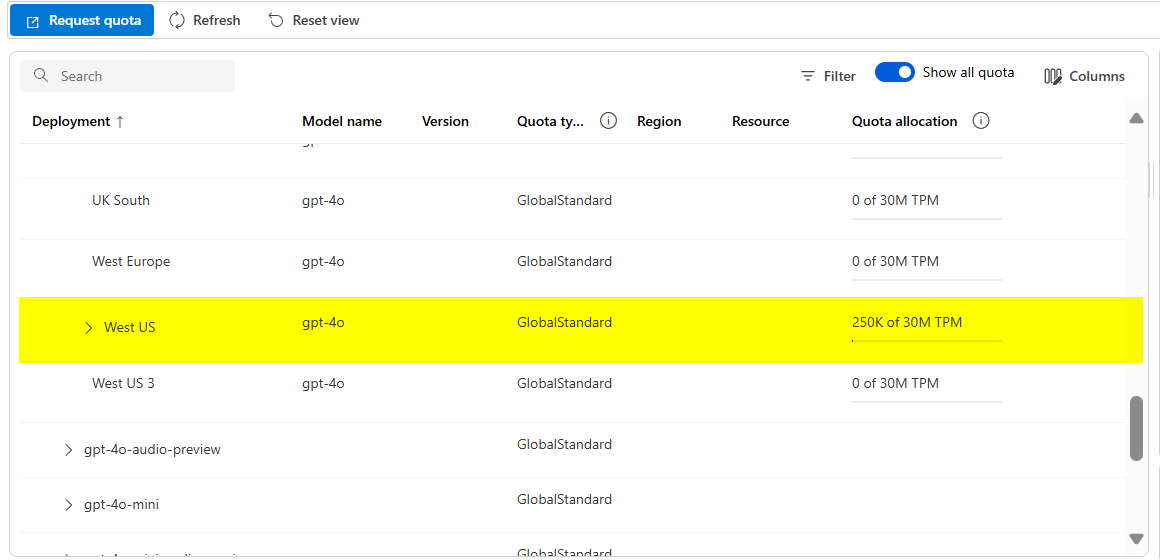Click the table scrollbar down arrow

click(1136, 539)
